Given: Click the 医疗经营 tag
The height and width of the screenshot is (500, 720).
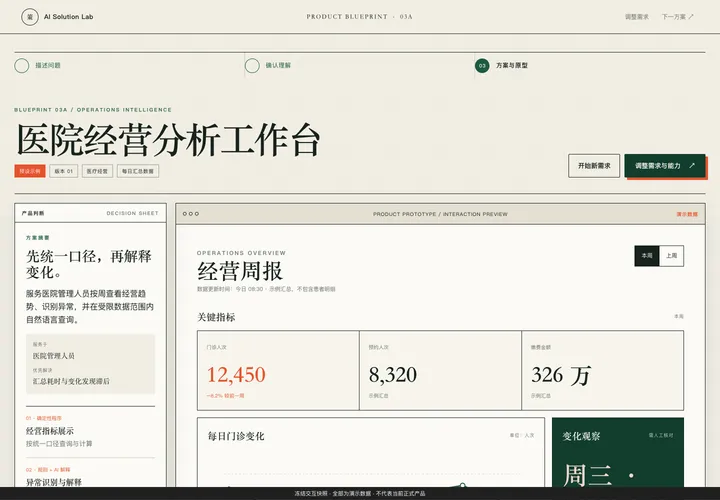Looking at the screenshot, I should point(97,171).
